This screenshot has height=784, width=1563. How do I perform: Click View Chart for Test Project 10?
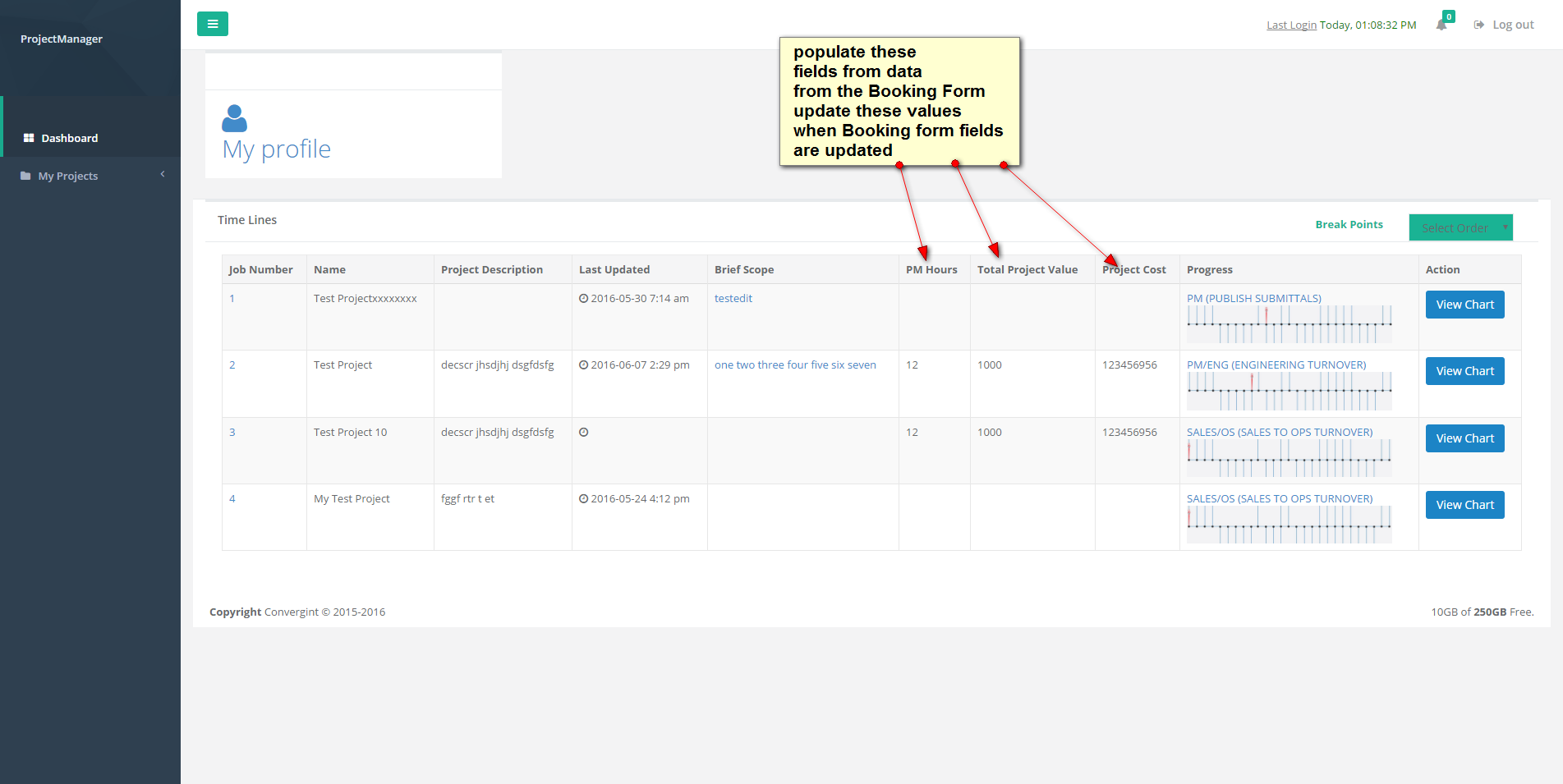click(1465, 438)
